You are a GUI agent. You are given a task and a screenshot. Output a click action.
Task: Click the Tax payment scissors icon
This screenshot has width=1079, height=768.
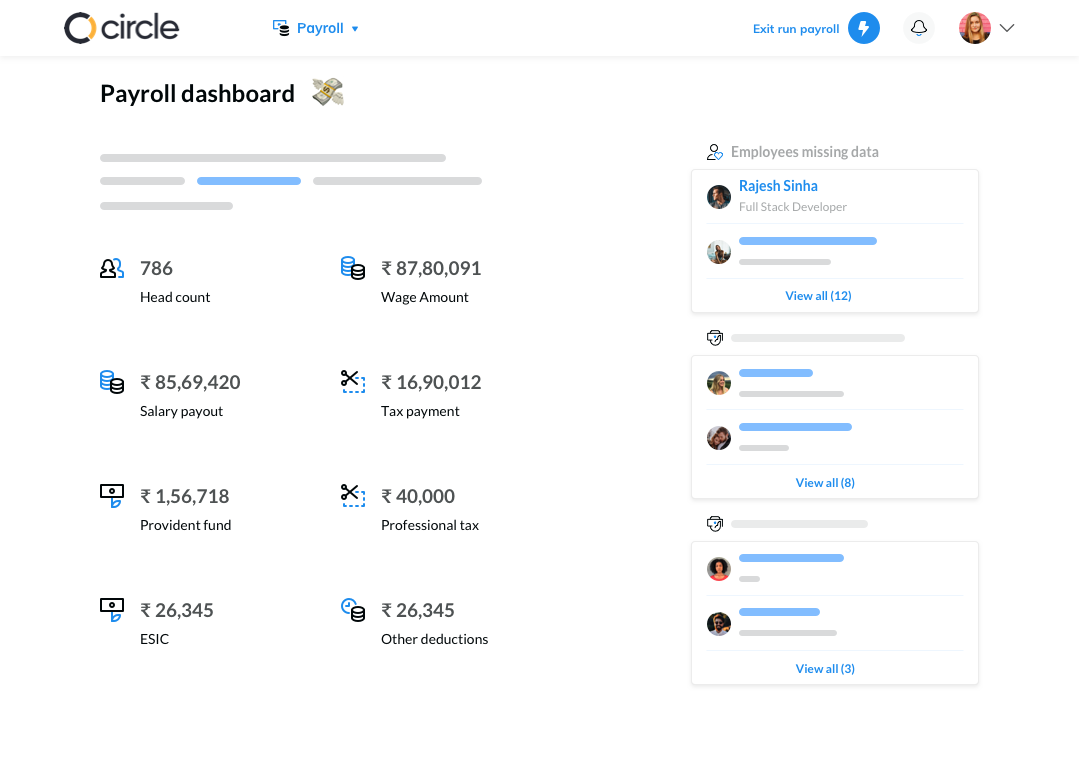point(353,381)
